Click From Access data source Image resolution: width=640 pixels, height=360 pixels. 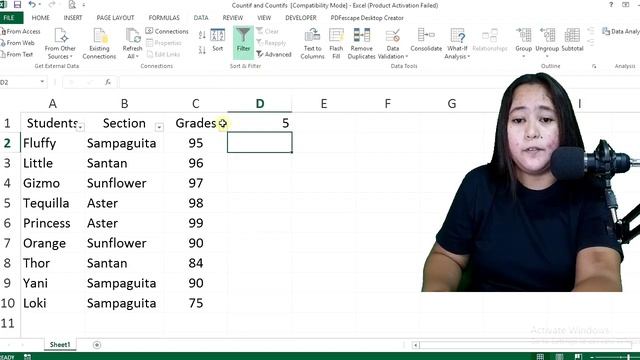[x=20, y=31]
